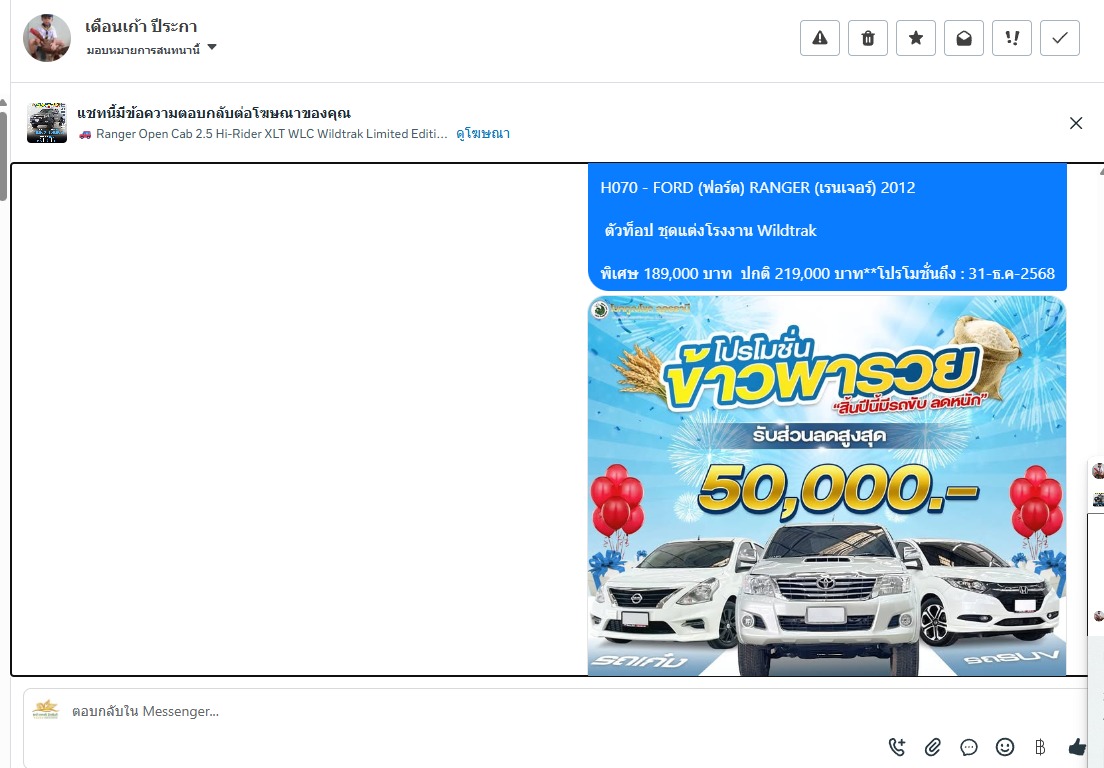Mark conversation unread with envelope icon
Image resolution: width=1104 pixels, height=768 pixels.
[x=964, y=38]
